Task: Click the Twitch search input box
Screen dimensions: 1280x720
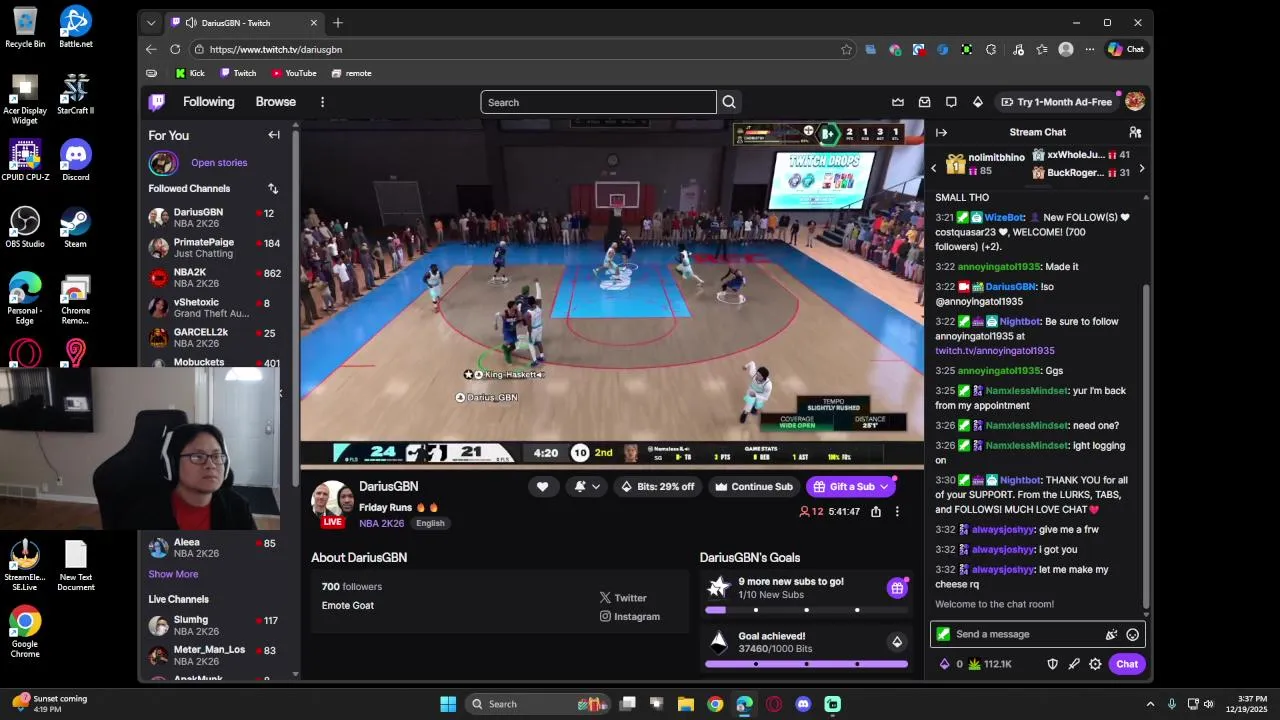Action: pos(598,102)
